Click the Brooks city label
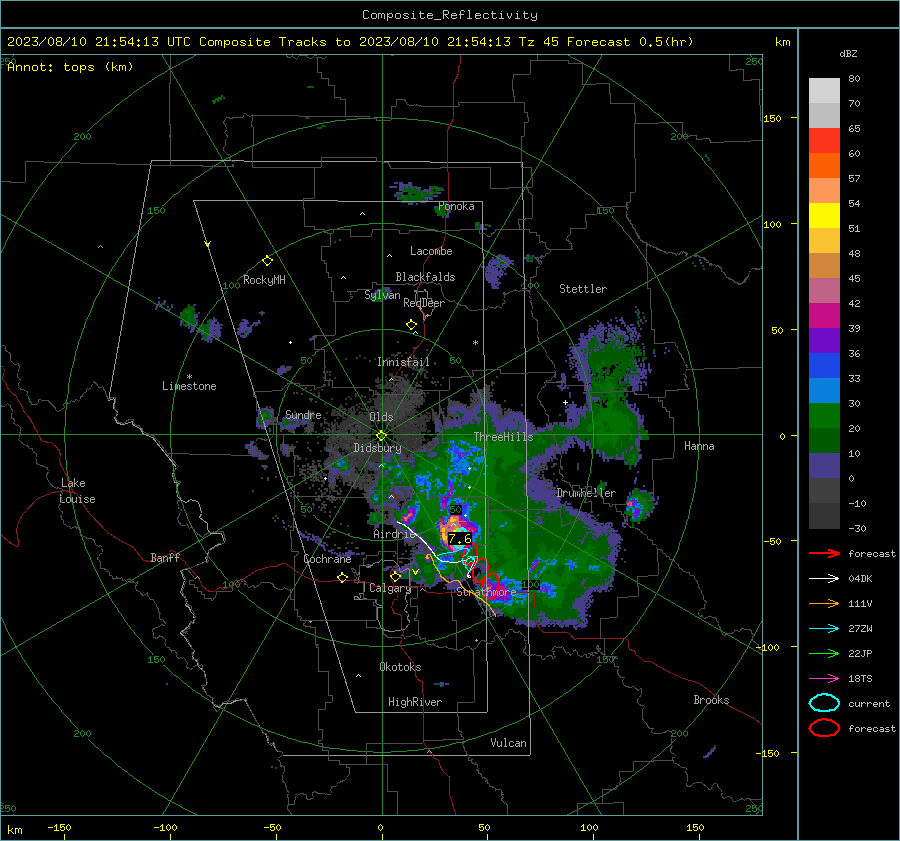This screenshot has height=841, width=900. click(711, 700)
